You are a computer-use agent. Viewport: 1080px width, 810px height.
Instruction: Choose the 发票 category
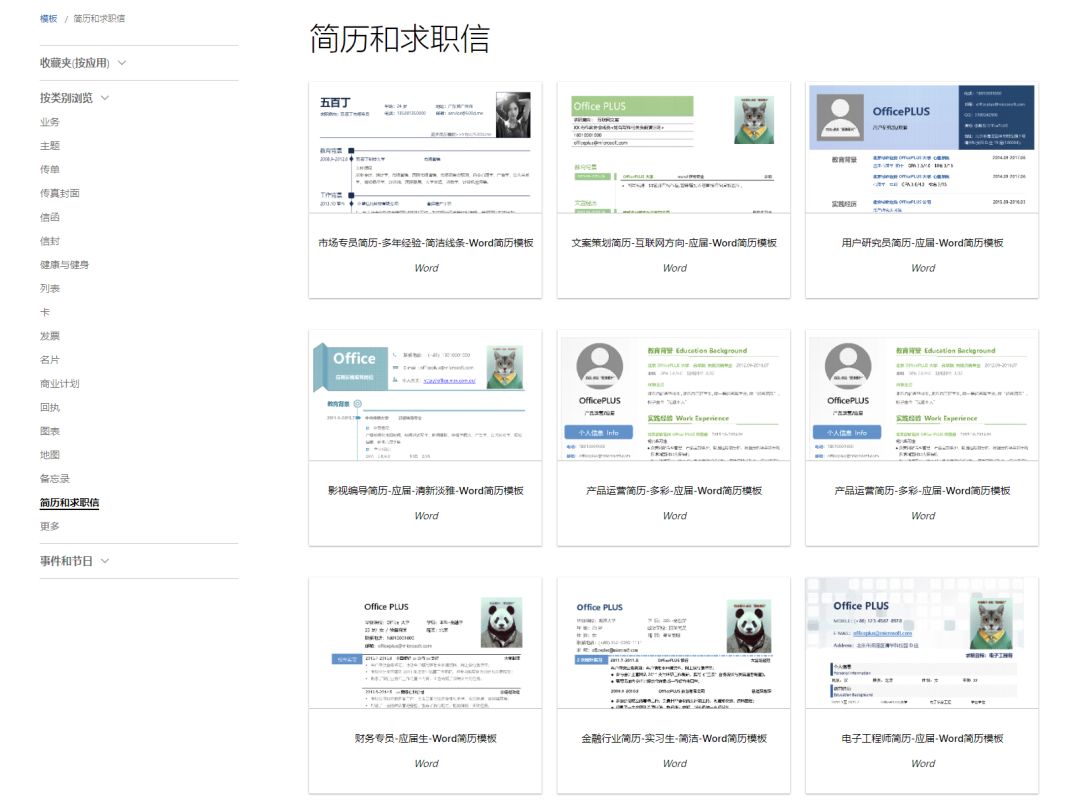(50, 336)
